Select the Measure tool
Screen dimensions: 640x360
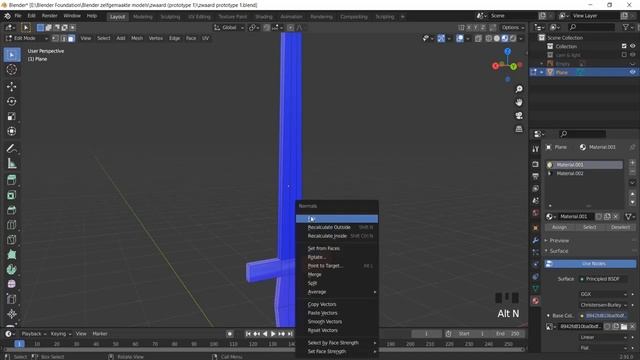pyautogui.click(x=12, y=164)
